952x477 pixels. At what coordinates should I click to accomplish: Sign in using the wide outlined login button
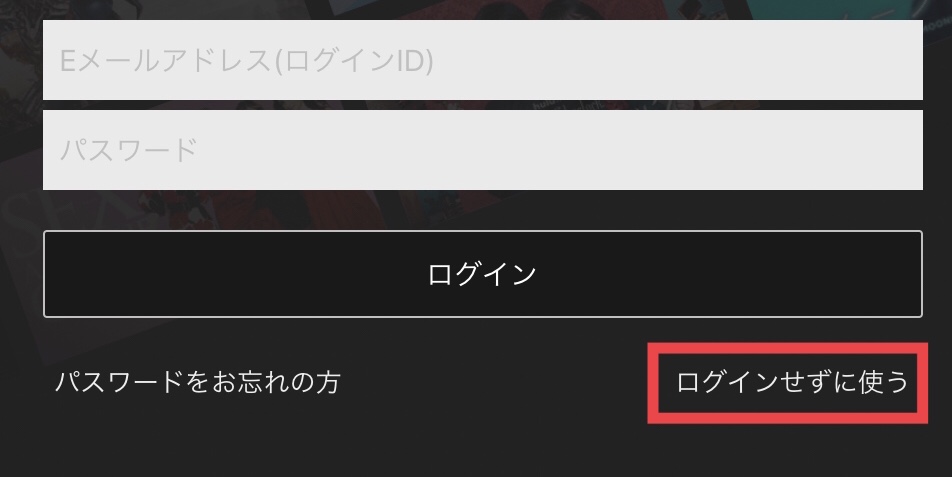pyautogui.click(x=483, y=274)
